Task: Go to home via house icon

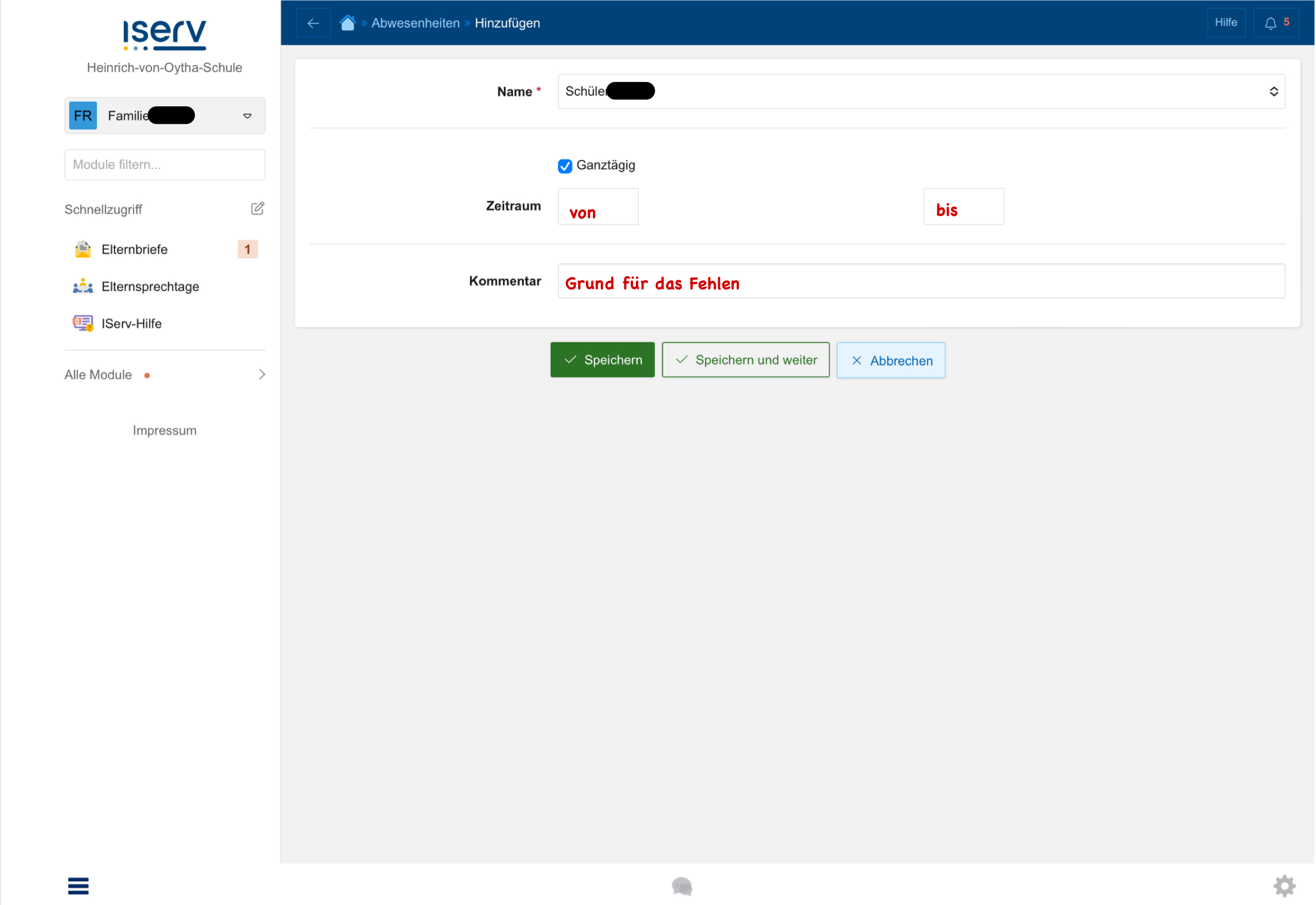Action: 348,23
